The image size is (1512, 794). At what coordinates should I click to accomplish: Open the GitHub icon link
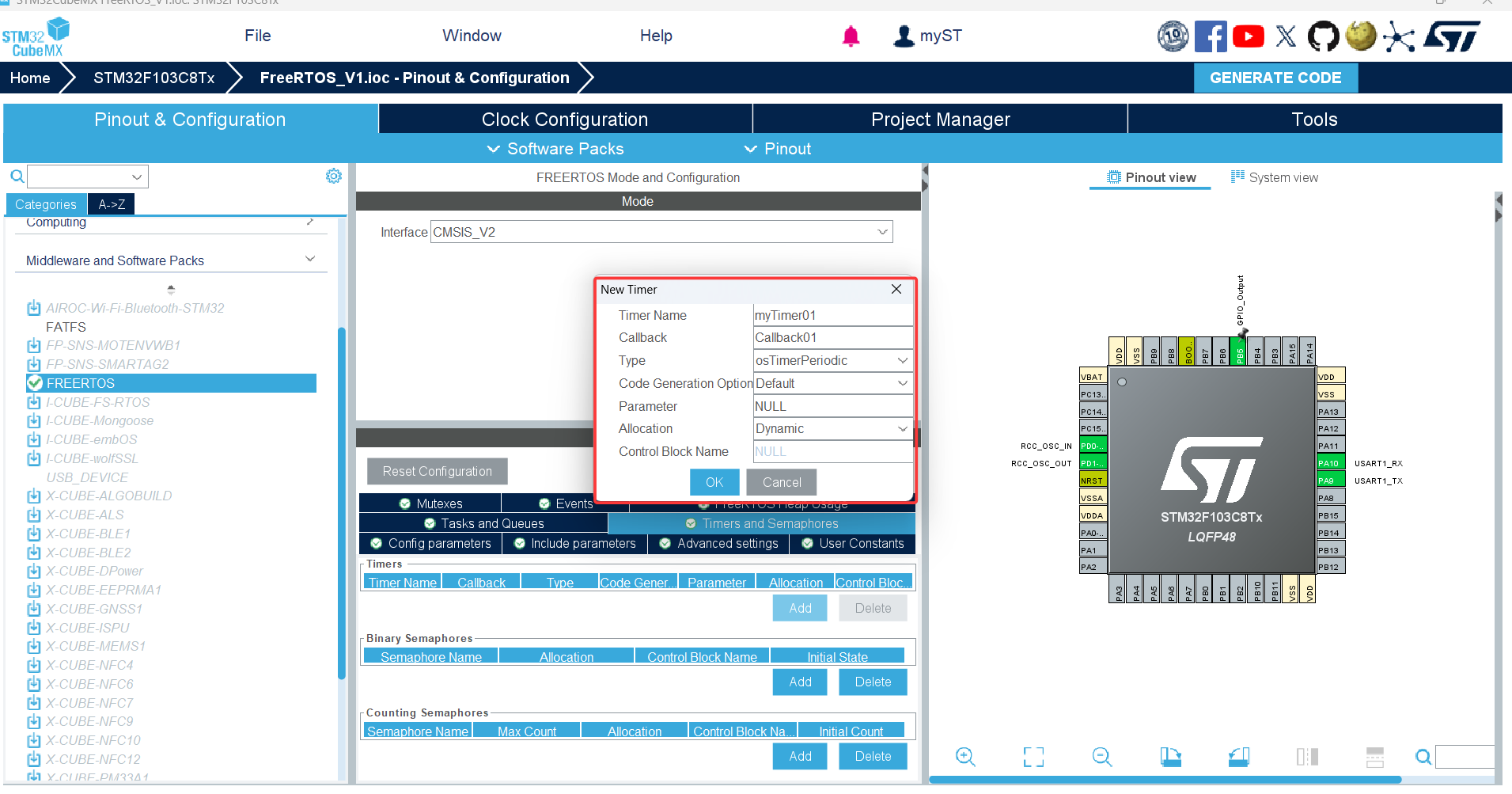pos(1323,36)
